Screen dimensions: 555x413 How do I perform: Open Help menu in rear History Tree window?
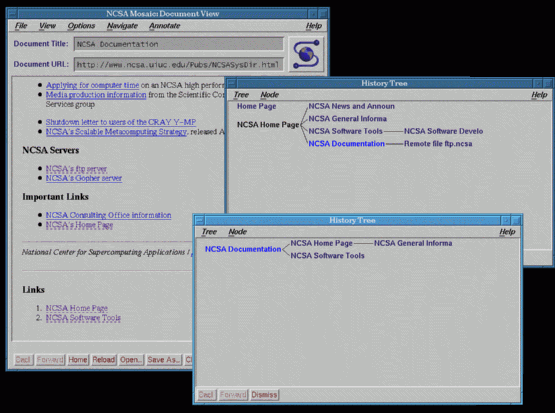pyautogui.click(x=539, y=95)
